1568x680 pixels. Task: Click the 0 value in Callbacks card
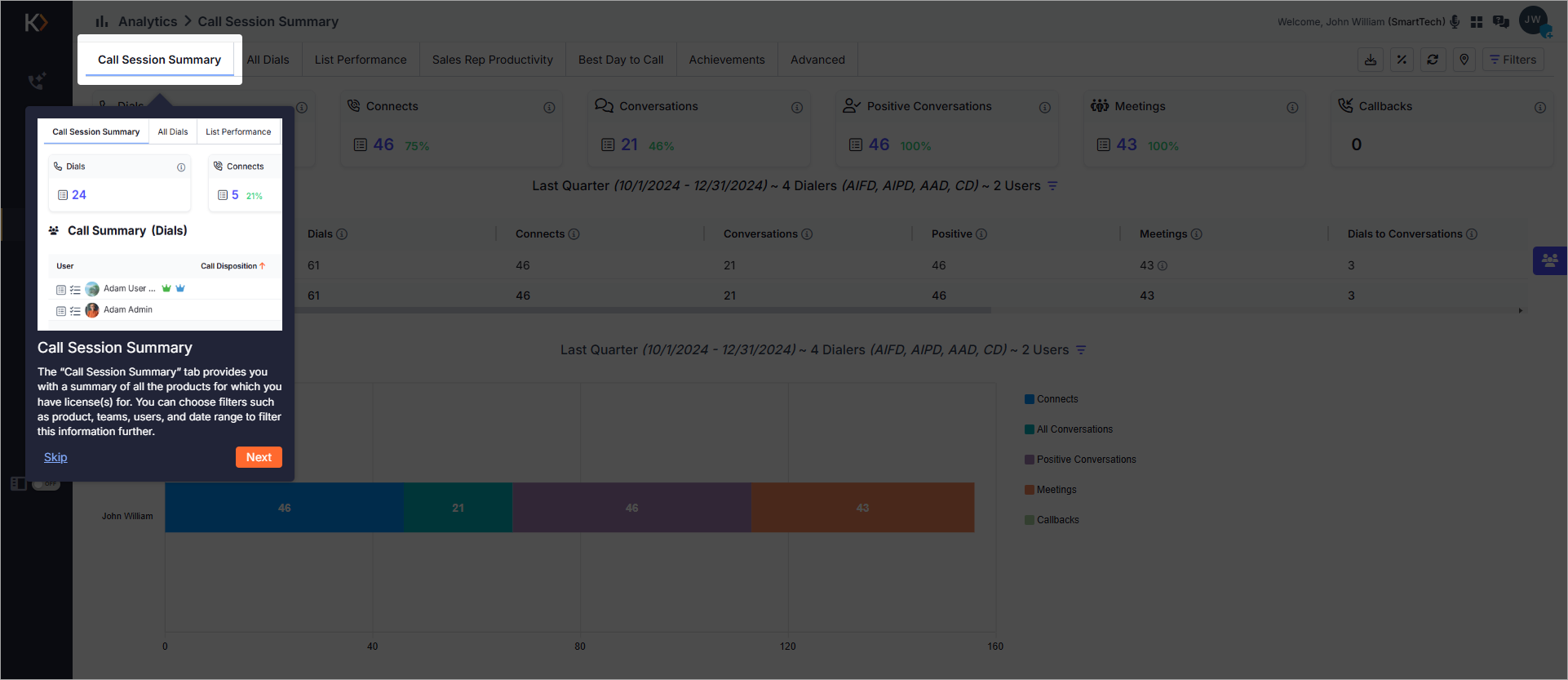[1357, 144]
